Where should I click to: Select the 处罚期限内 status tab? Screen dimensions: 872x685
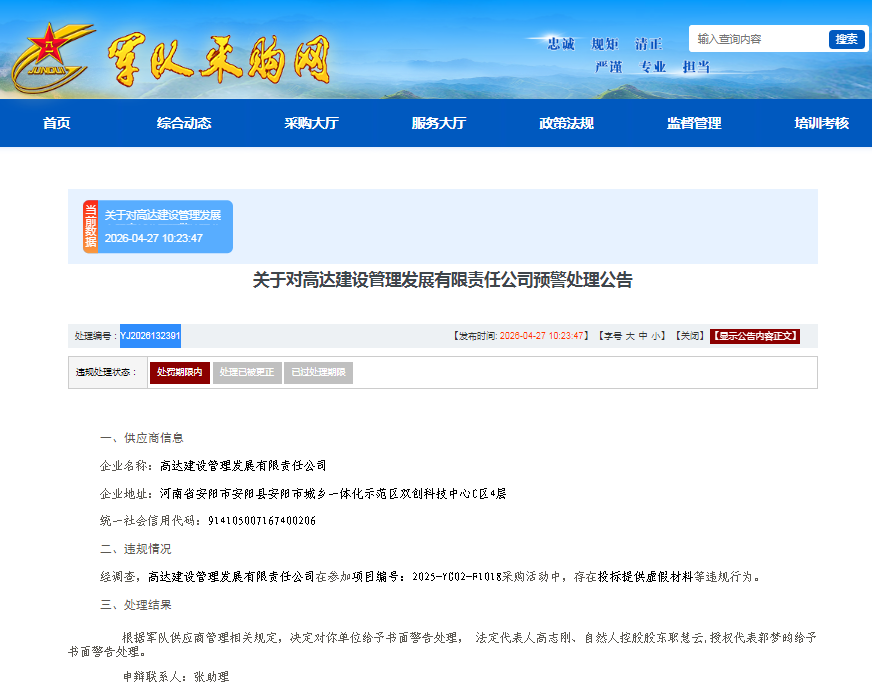pyautogui.click(x=179, y=372)
